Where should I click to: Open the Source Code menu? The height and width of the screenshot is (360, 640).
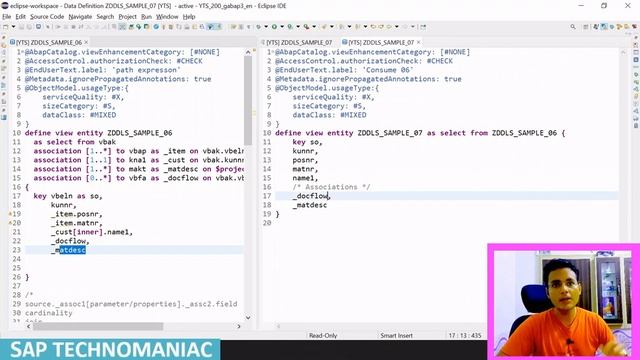pos(47,17)
